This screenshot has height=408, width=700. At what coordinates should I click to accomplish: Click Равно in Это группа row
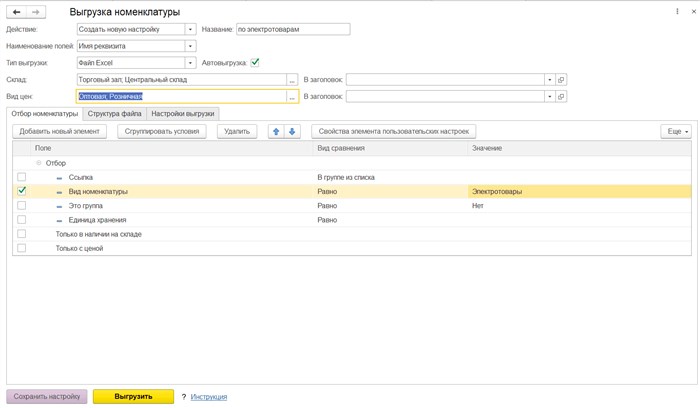391,206
